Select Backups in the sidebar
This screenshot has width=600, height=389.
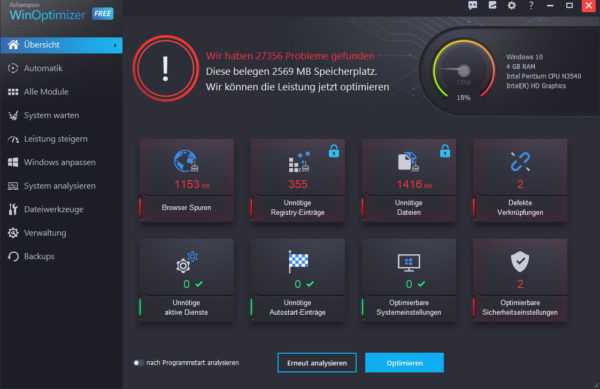(61, 256)
